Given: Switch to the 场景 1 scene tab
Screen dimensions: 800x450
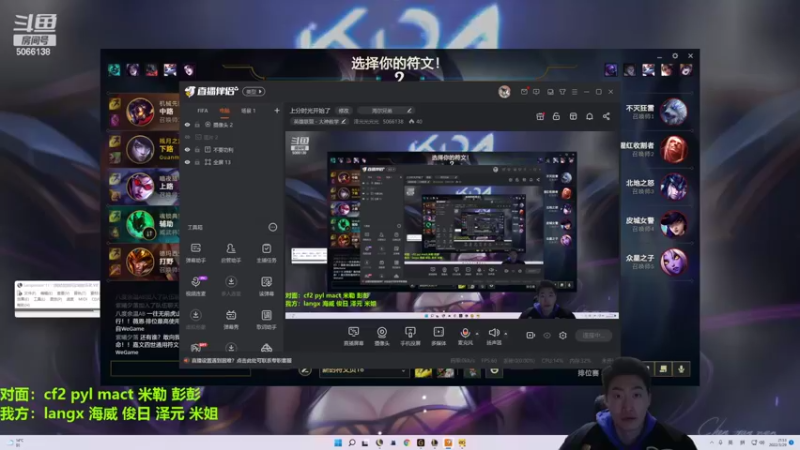Looking at the screenshot, I should click(248, 110).
